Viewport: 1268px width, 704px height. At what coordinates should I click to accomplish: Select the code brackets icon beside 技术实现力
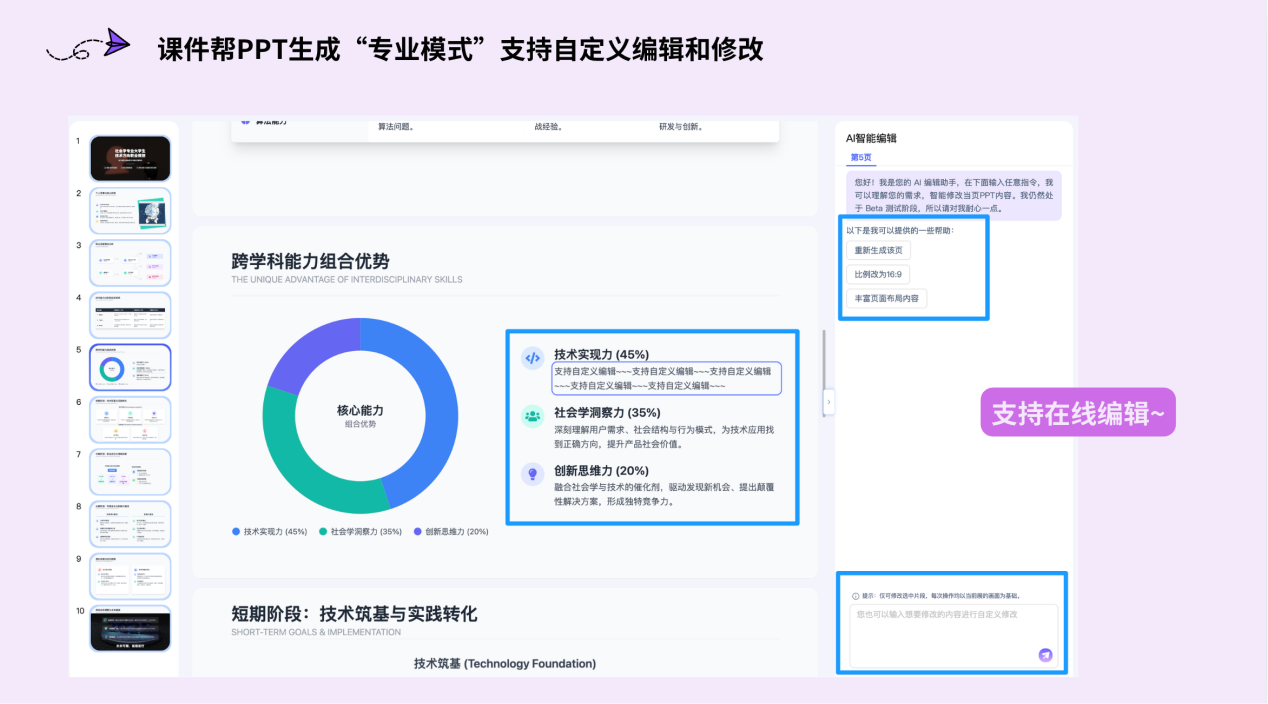(x=532, y=358)
